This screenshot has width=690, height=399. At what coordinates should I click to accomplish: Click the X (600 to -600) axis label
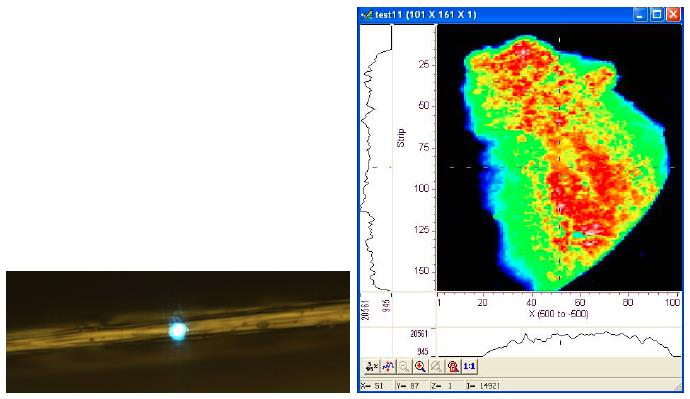(x=559, y=314)
